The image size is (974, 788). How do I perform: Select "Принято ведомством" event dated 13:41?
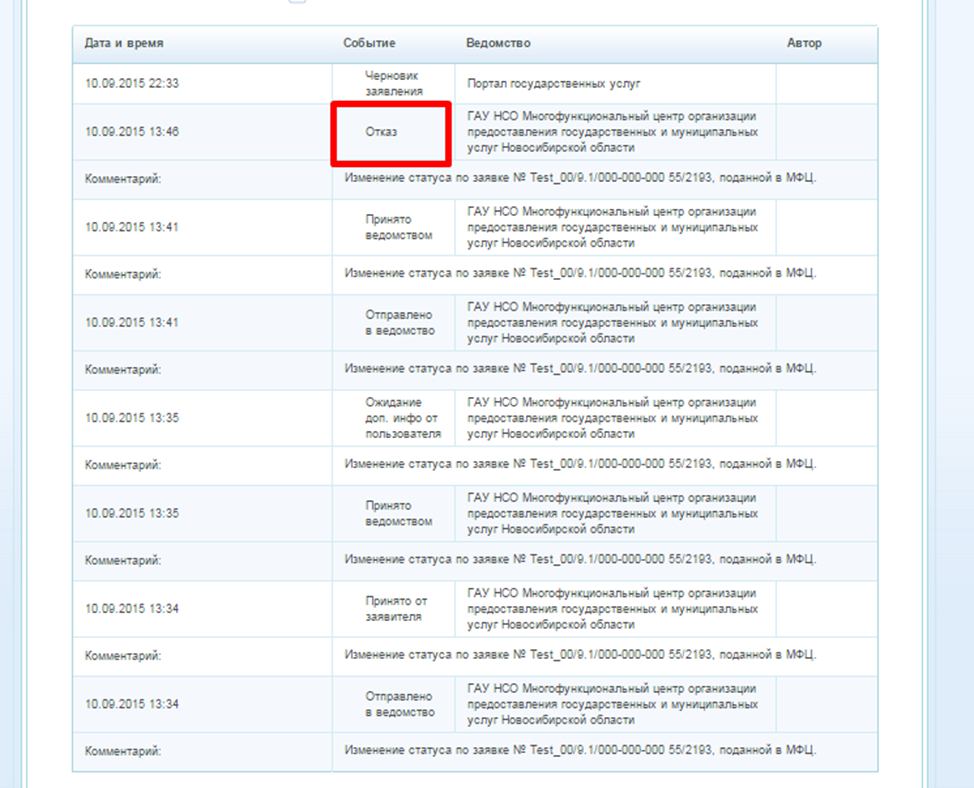[399, 227]
